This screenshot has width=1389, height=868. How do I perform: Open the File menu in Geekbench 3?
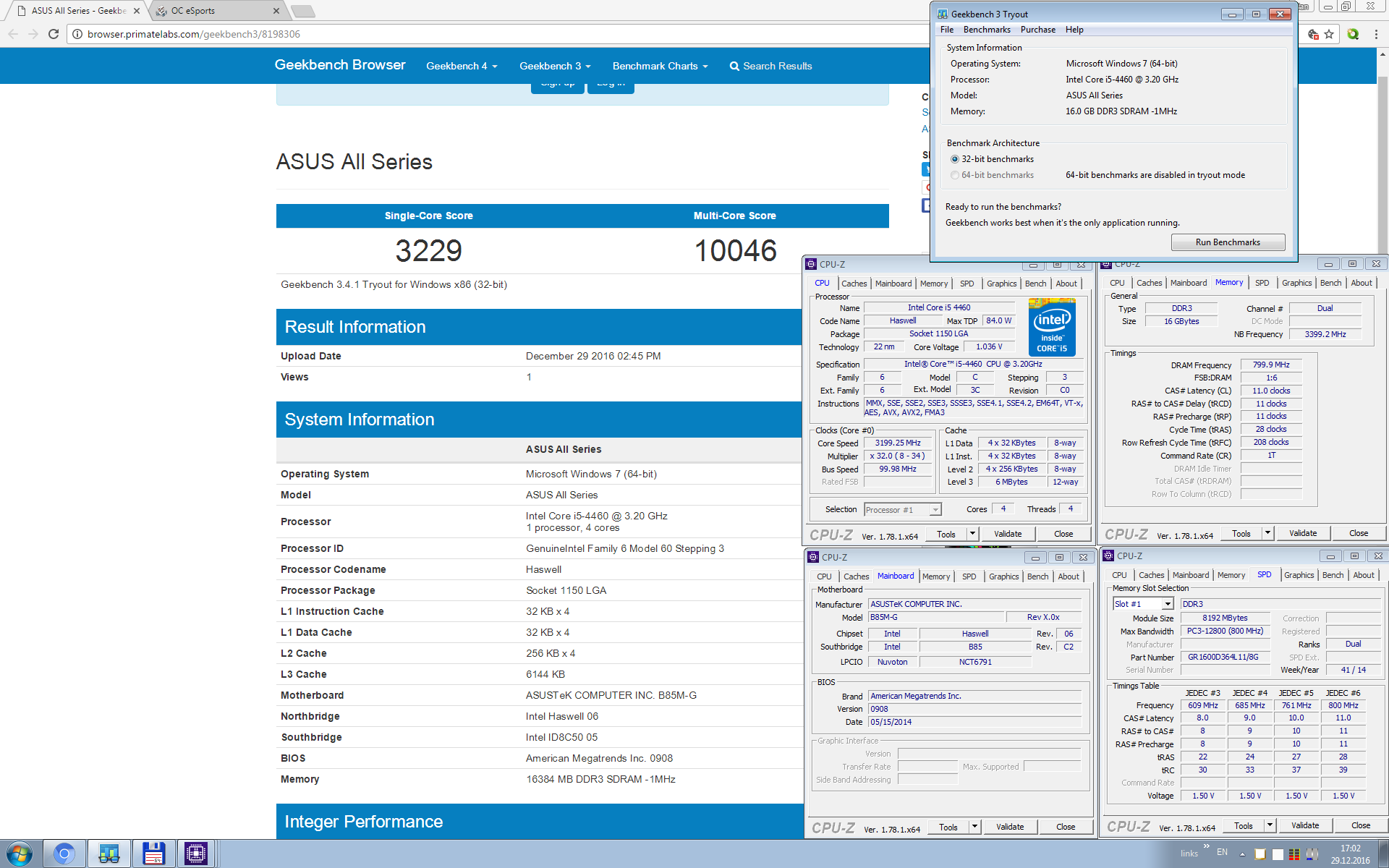[x=947, y=30]
